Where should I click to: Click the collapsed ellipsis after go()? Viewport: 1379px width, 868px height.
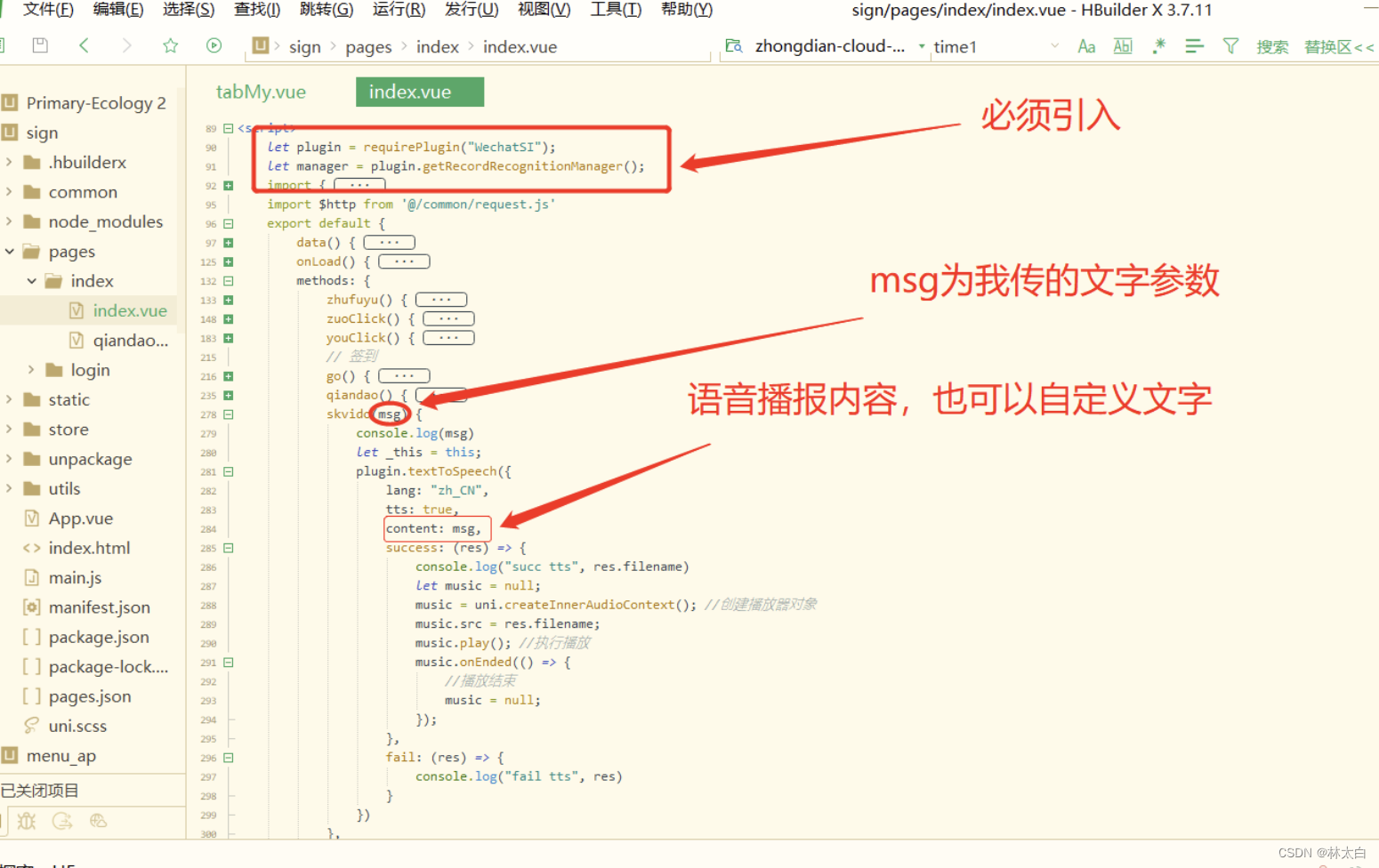click(404, 376)
